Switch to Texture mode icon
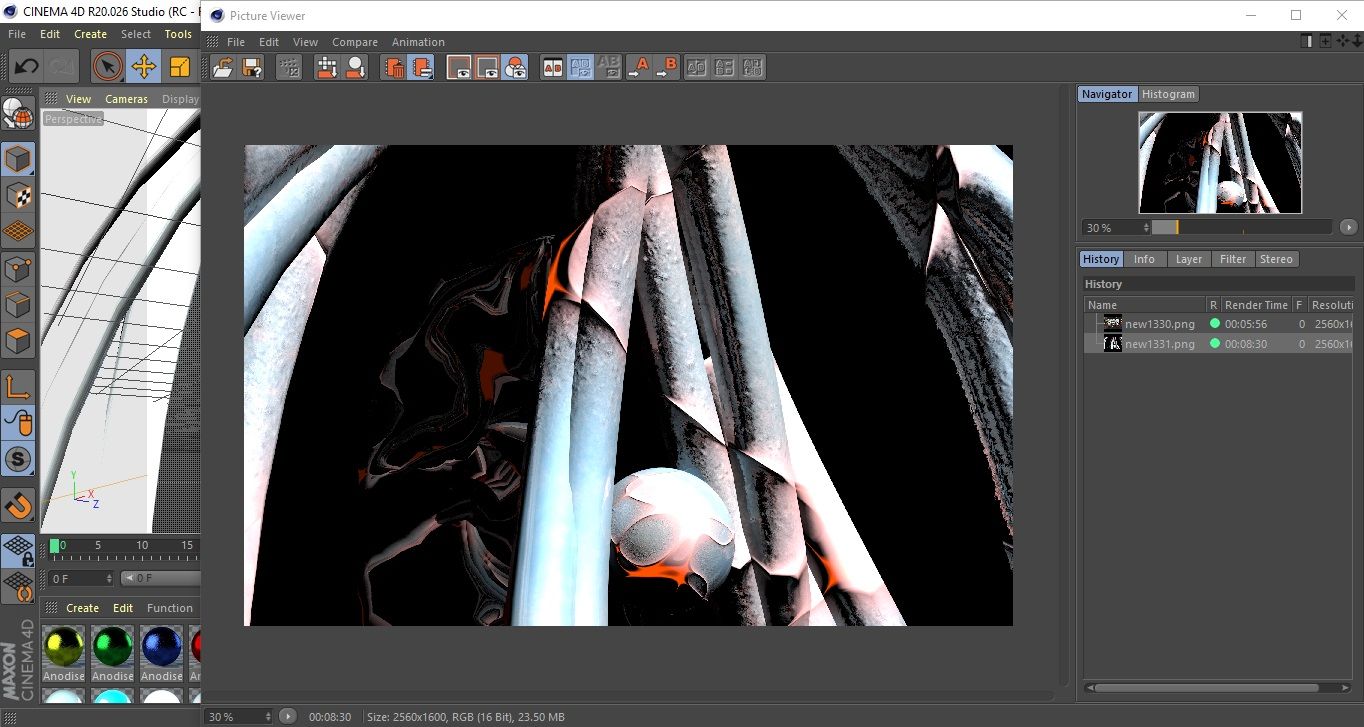 click(18, 195)
